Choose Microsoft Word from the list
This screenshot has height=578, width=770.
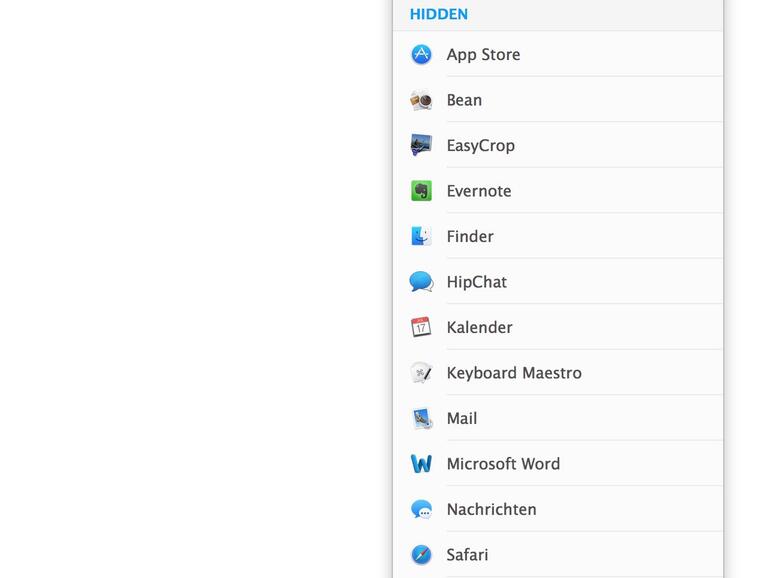click(503, 464)
